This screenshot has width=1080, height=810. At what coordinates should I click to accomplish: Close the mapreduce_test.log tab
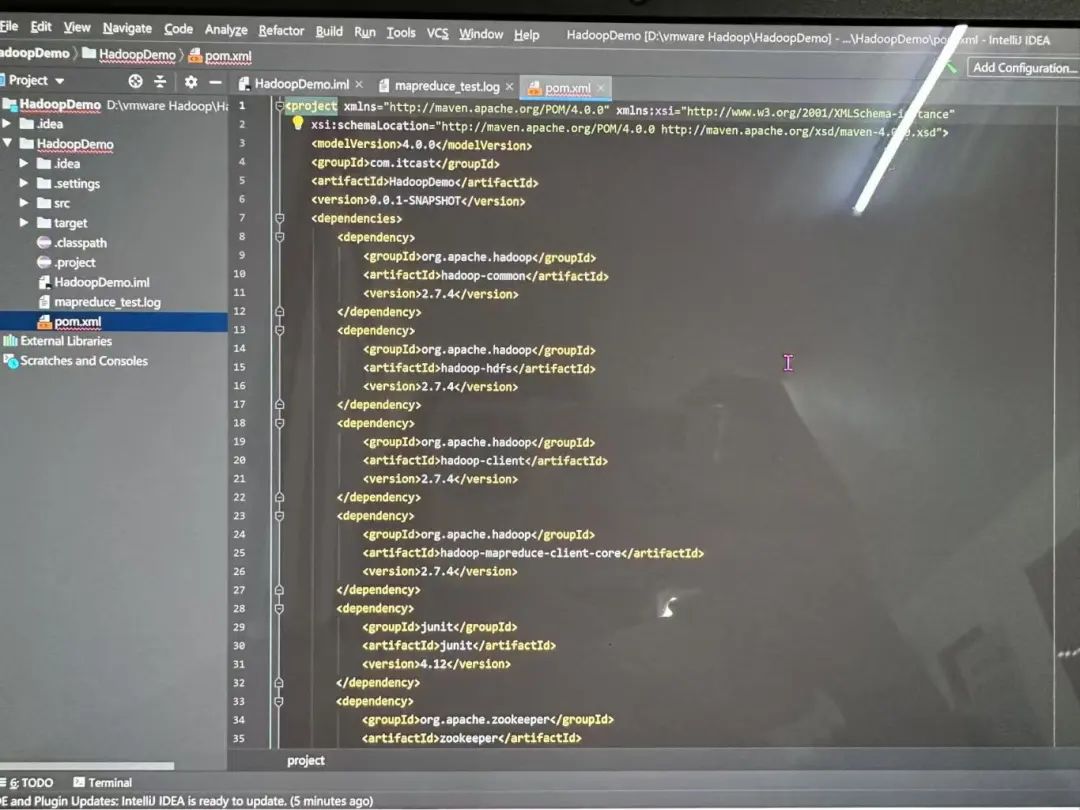click(x=509, y=87)
